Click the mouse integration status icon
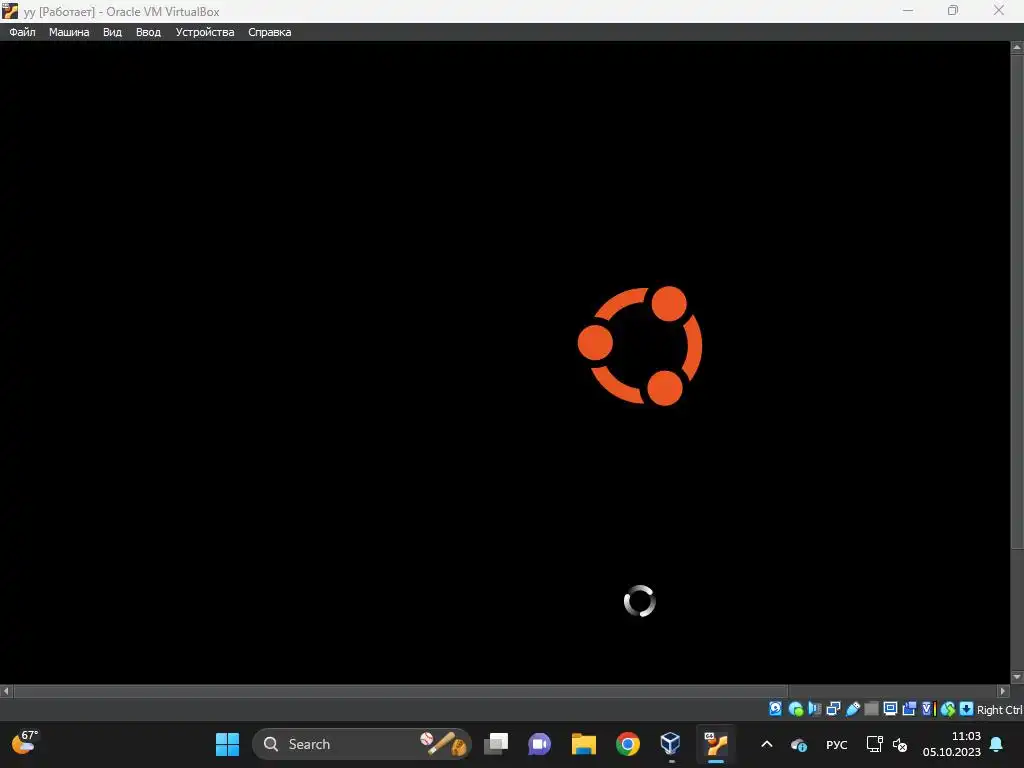 point(948,709)
